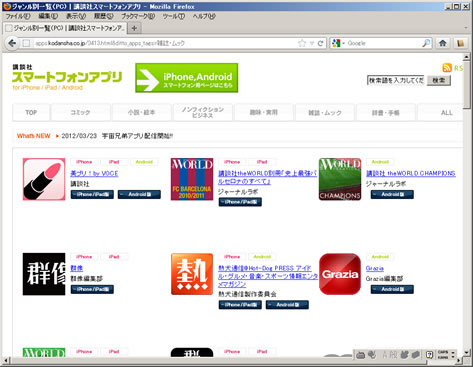Click the Google search engine icon dropdown
473x367 pixels.
pos(338,43)
